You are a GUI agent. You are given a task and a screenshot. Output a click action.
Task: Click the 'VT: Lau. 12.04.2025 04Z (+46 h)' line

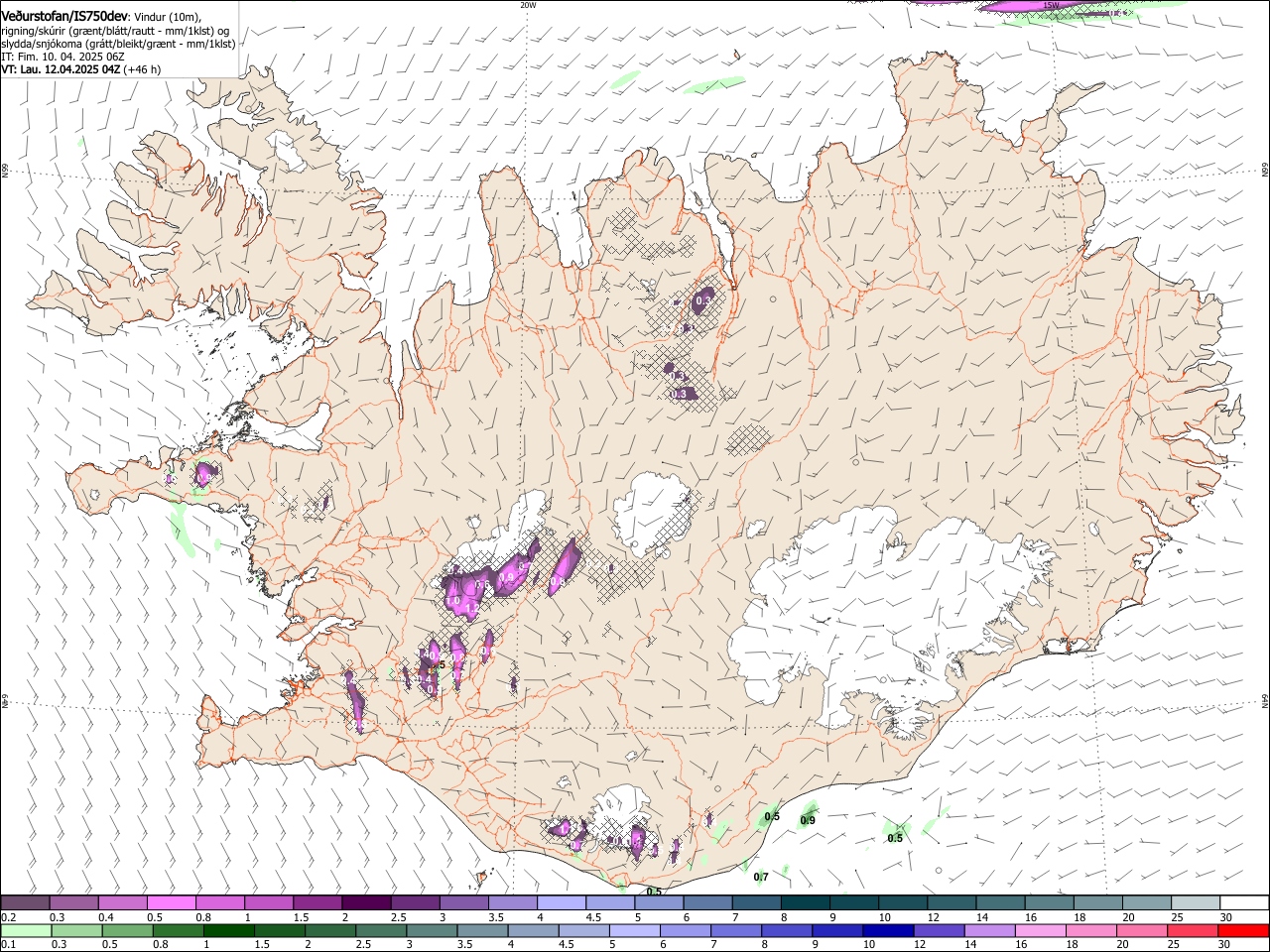[x=80, y=69]
